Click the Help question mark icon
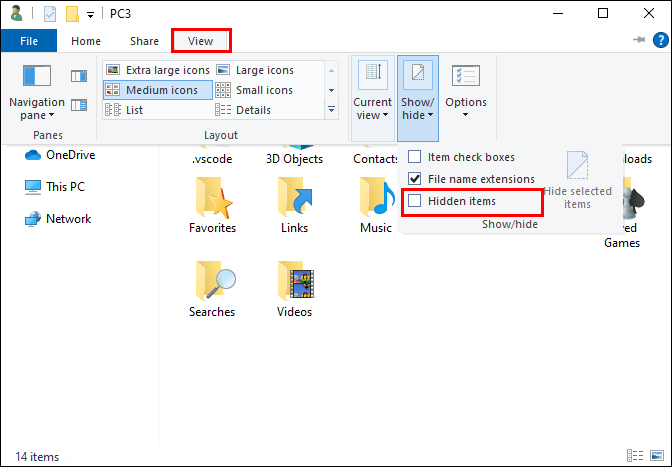Viewport: 672px width, 467px height. (x=659, y=41)
